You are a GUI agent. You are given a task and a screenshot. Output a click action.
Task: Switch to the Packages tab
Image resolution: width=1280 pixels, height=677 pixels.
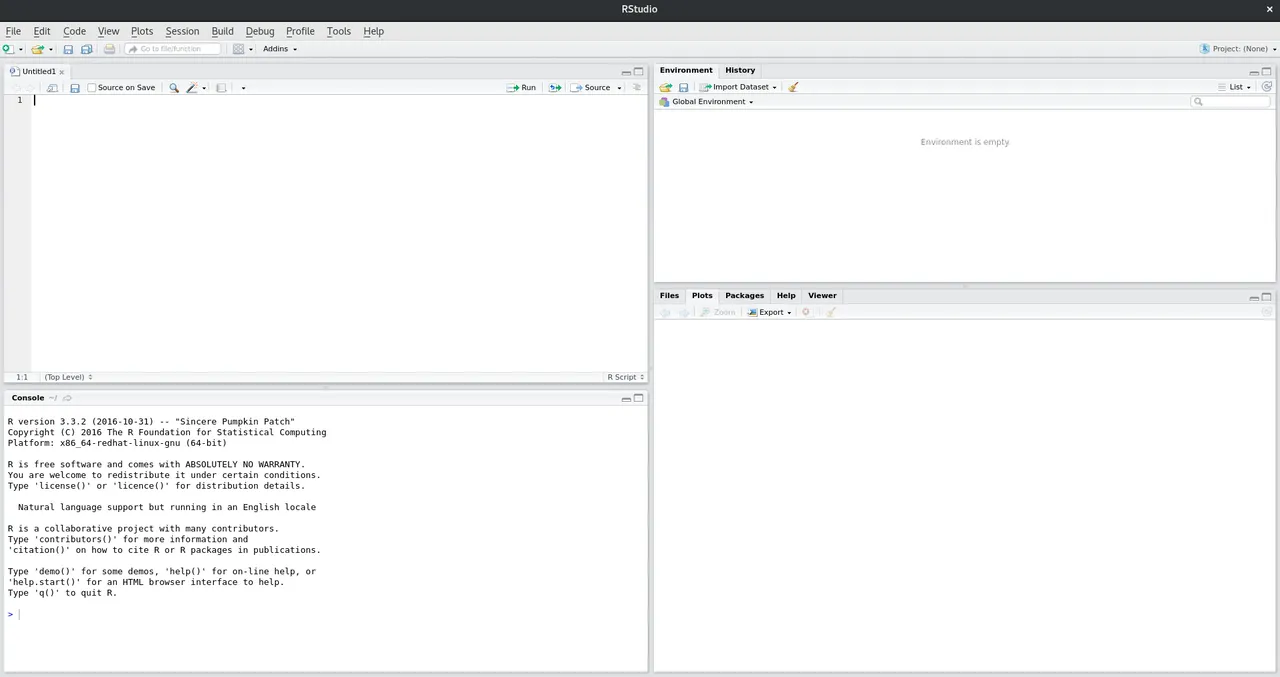coord(744,295)
